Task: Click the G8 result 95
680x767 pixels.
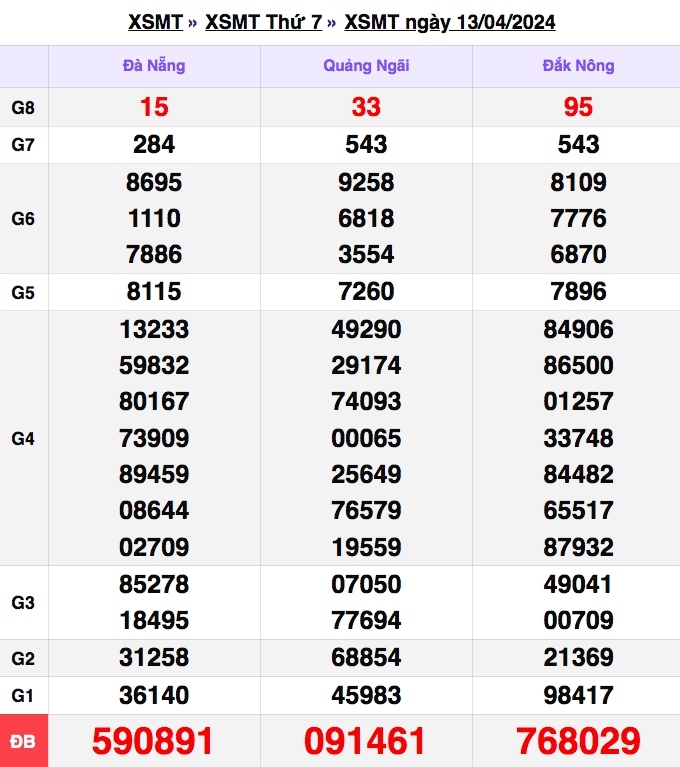Action: coord(578,107)
